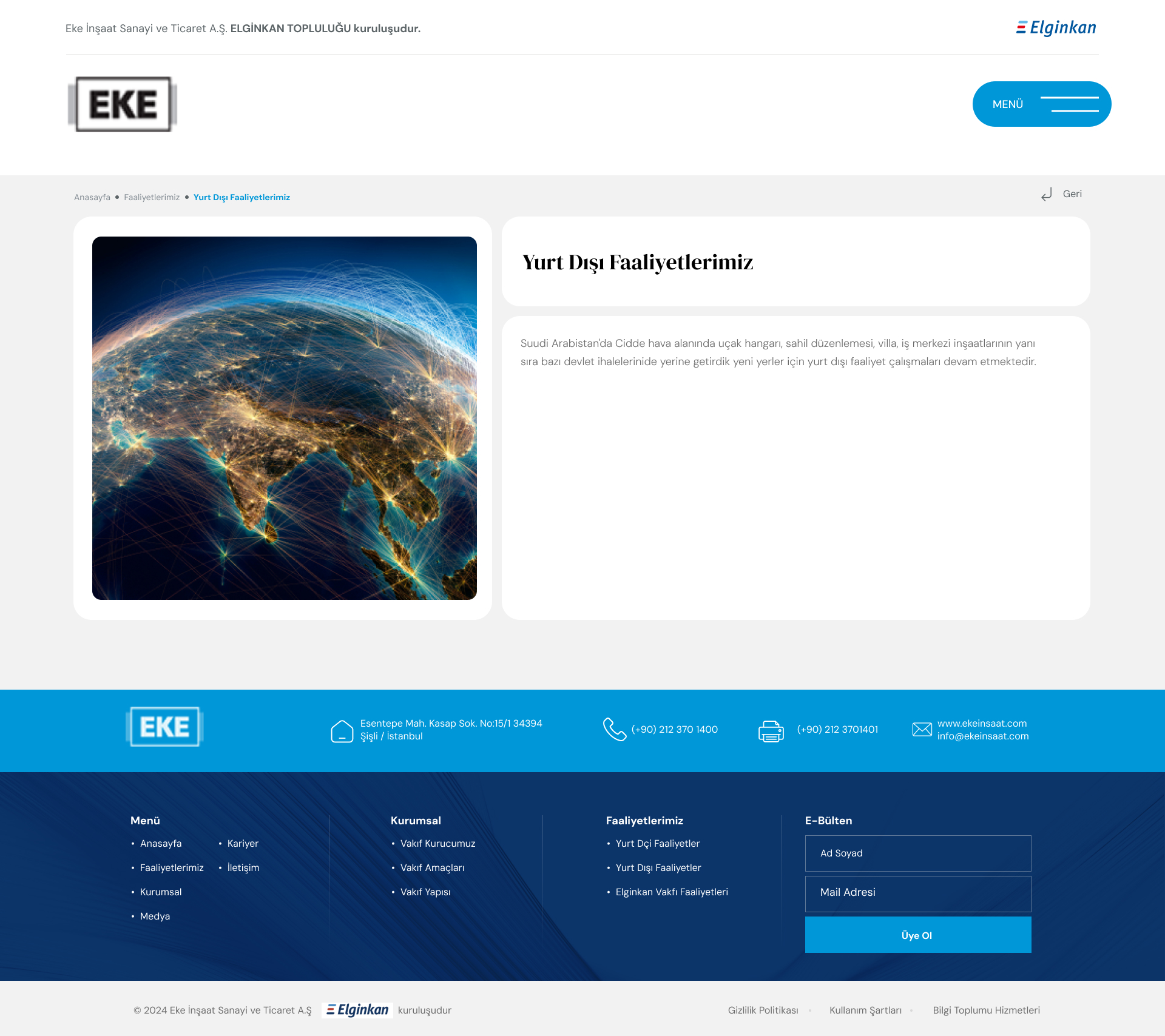Open Yurt Dışı Faaliyetler footer link
The width and height of the screenshot is (1165, 1036).
658,867
